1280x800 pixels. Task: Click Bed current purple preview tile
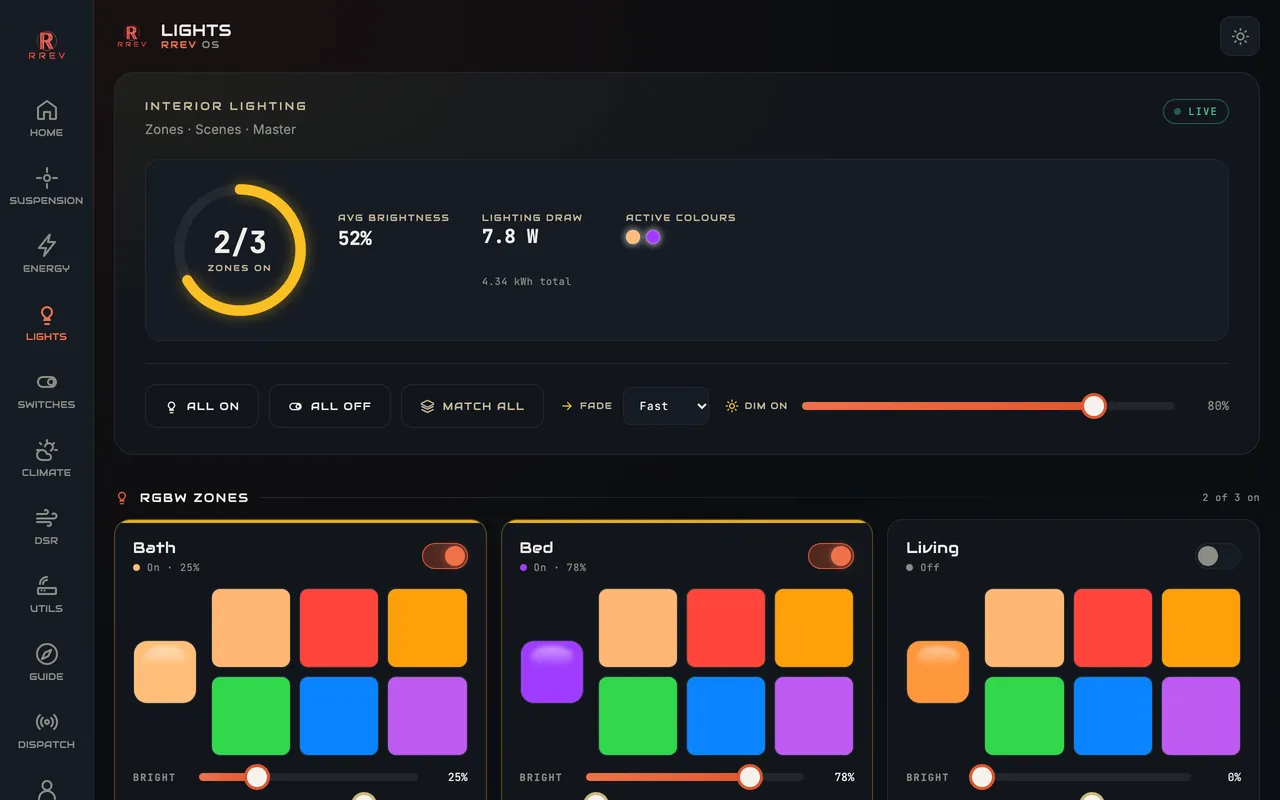pyautogui.click(x=552, y=672)
